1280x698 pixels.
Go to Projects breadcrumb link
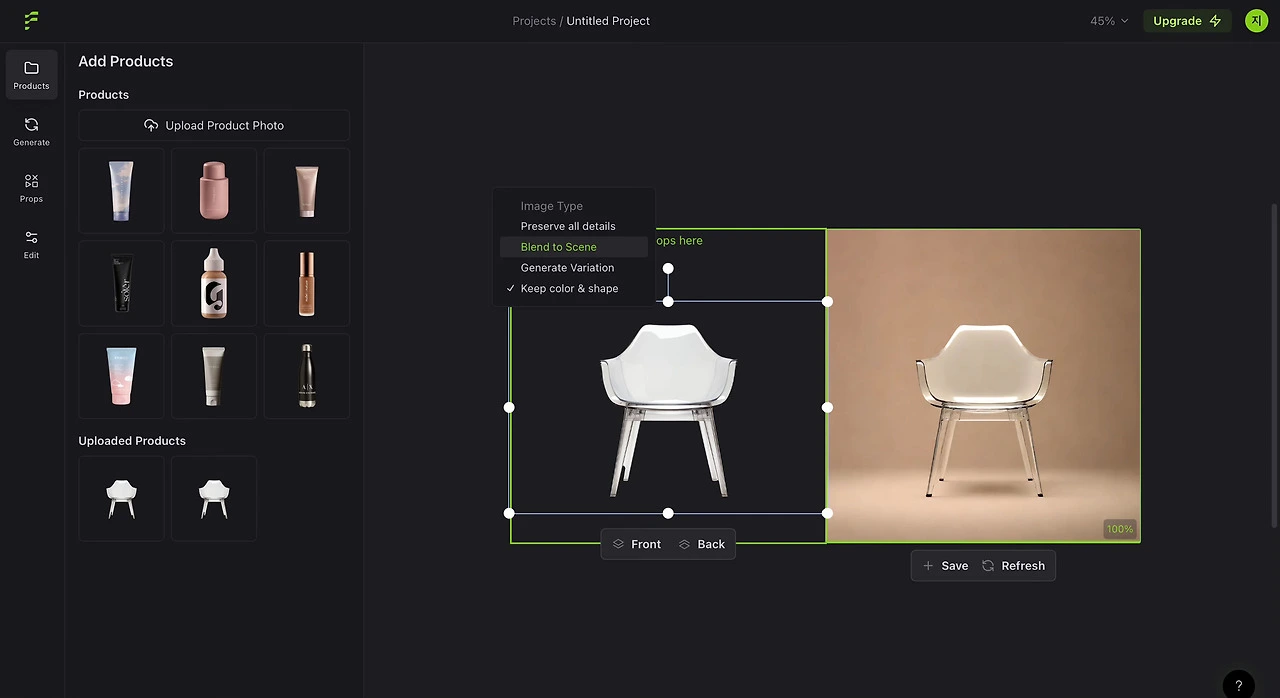[534, 21]
